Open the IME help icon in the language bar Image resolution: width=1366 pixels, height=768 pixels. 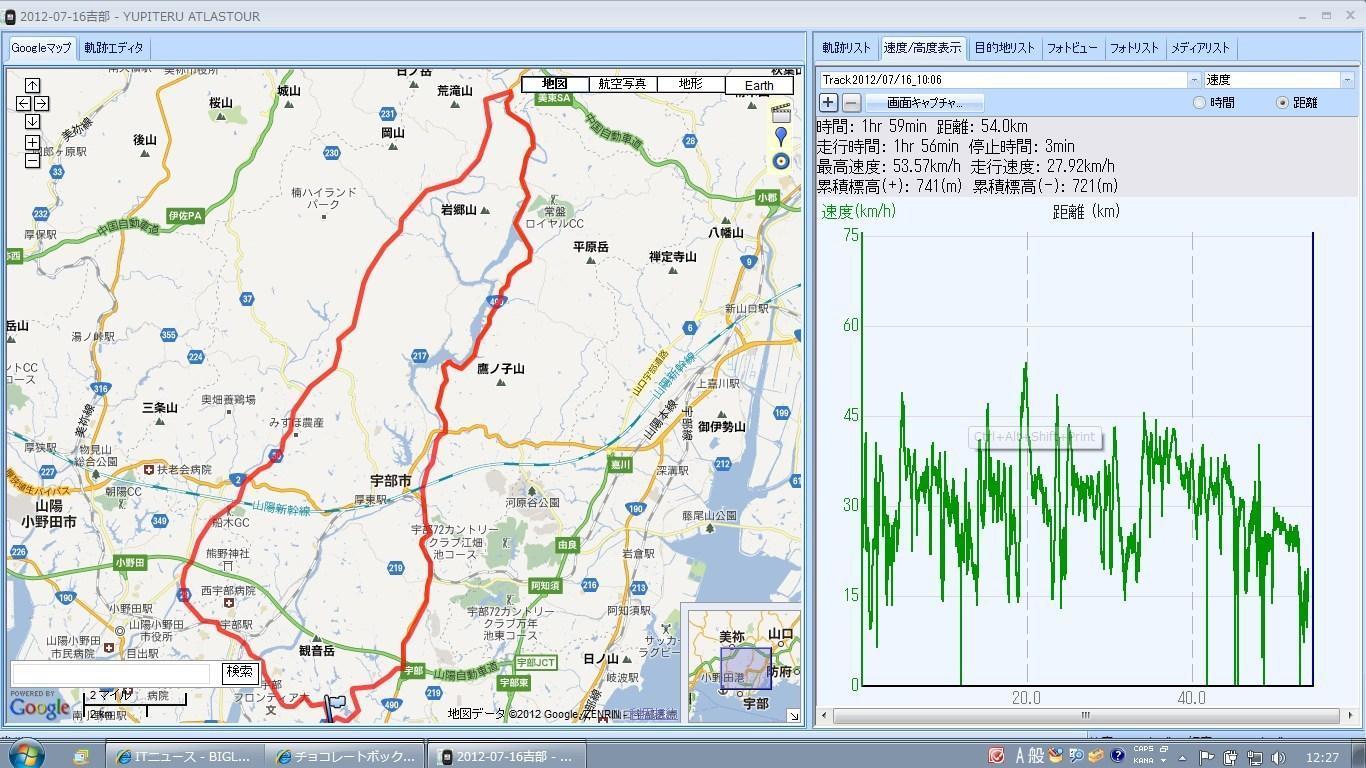tap(1117, 756)
